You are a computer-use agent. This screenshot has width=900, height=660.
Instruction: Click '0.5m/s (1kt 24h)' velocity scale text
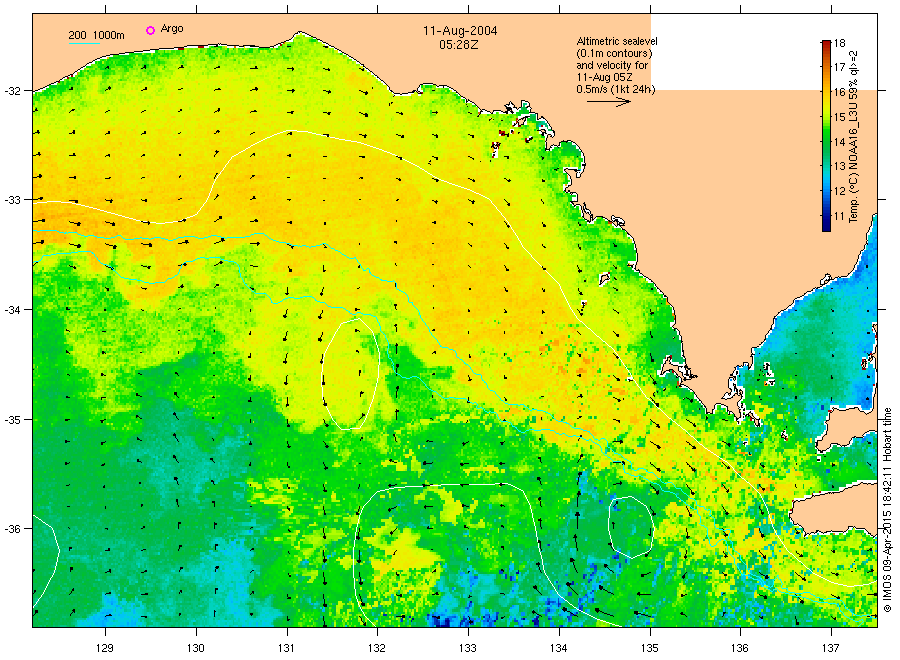[615, 89]
